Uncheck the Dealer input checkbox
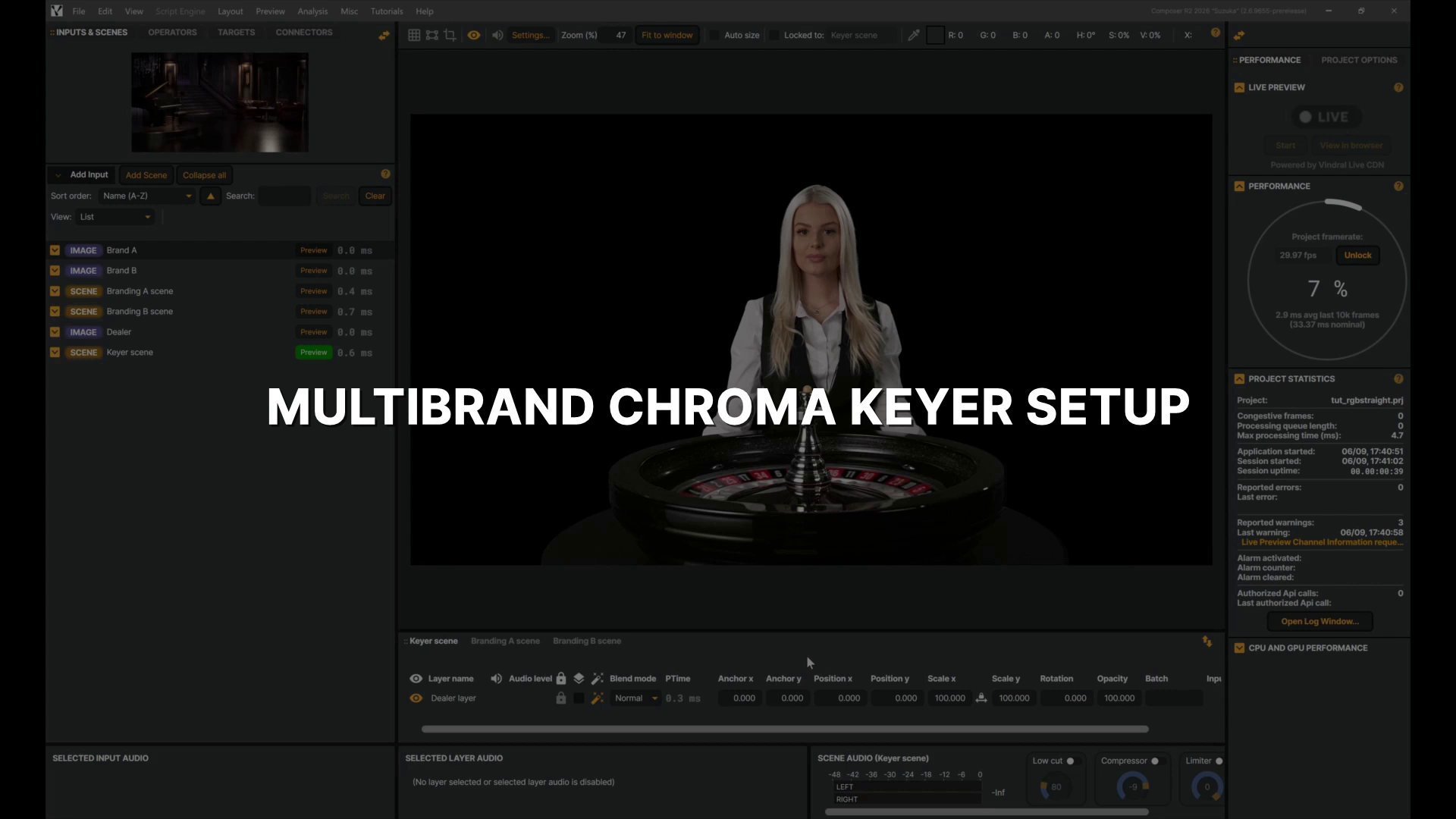The height and width of the screenshot is (819, 1456). 55,332
